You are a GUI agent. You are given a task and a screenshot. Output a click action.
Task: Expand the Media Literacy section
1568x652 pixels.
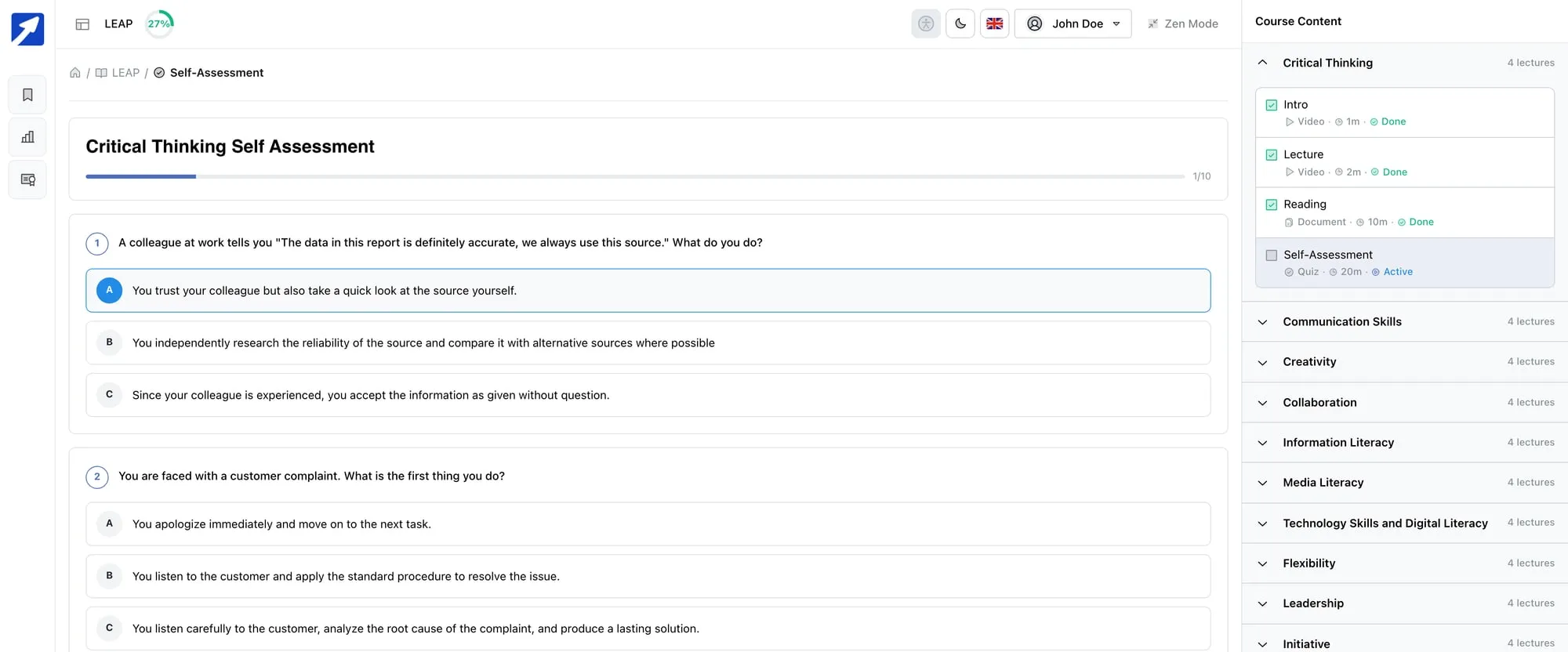tap(1405, 483)
